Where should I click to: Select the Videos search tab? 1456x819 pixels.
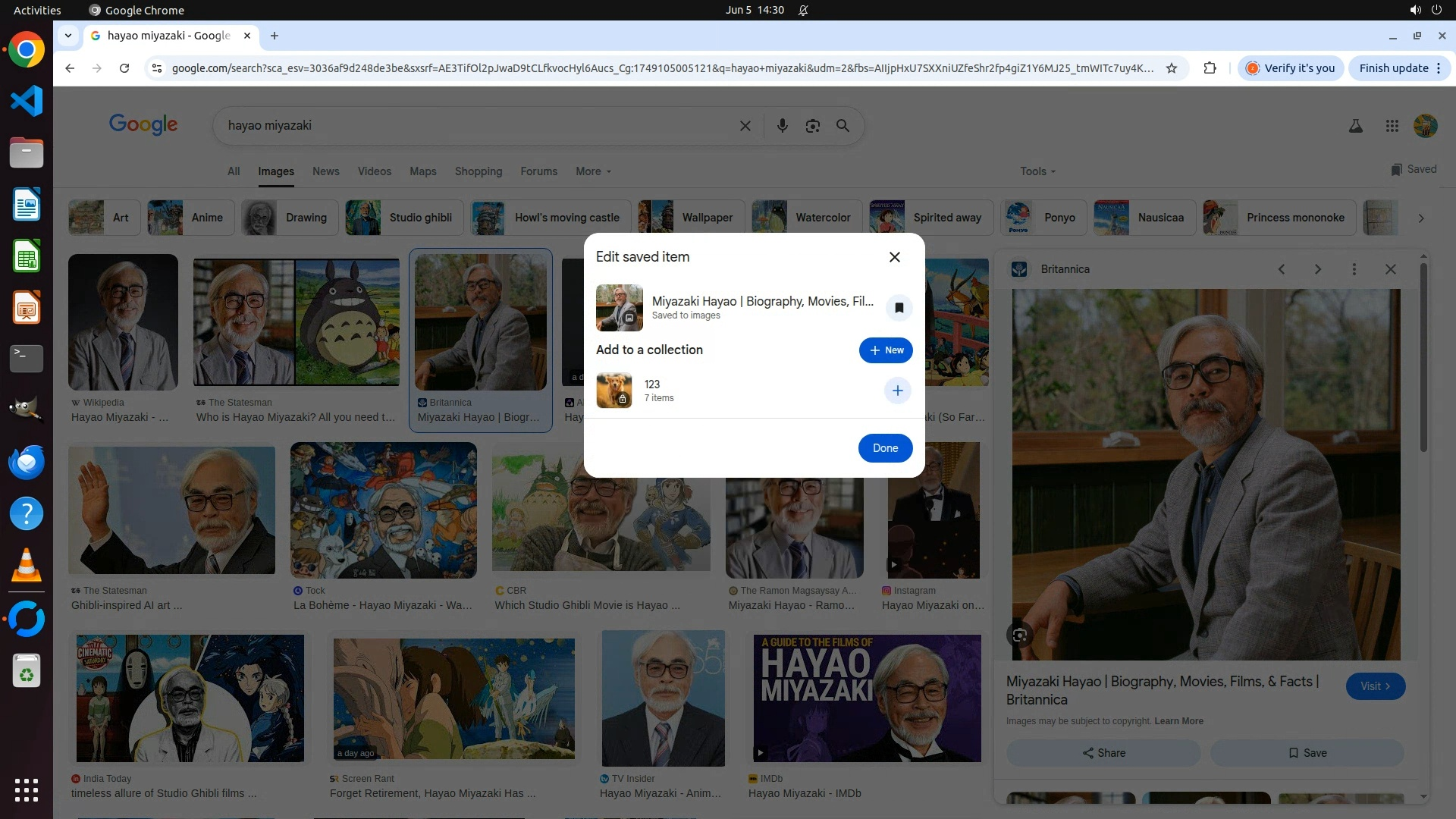click(374, 171)
